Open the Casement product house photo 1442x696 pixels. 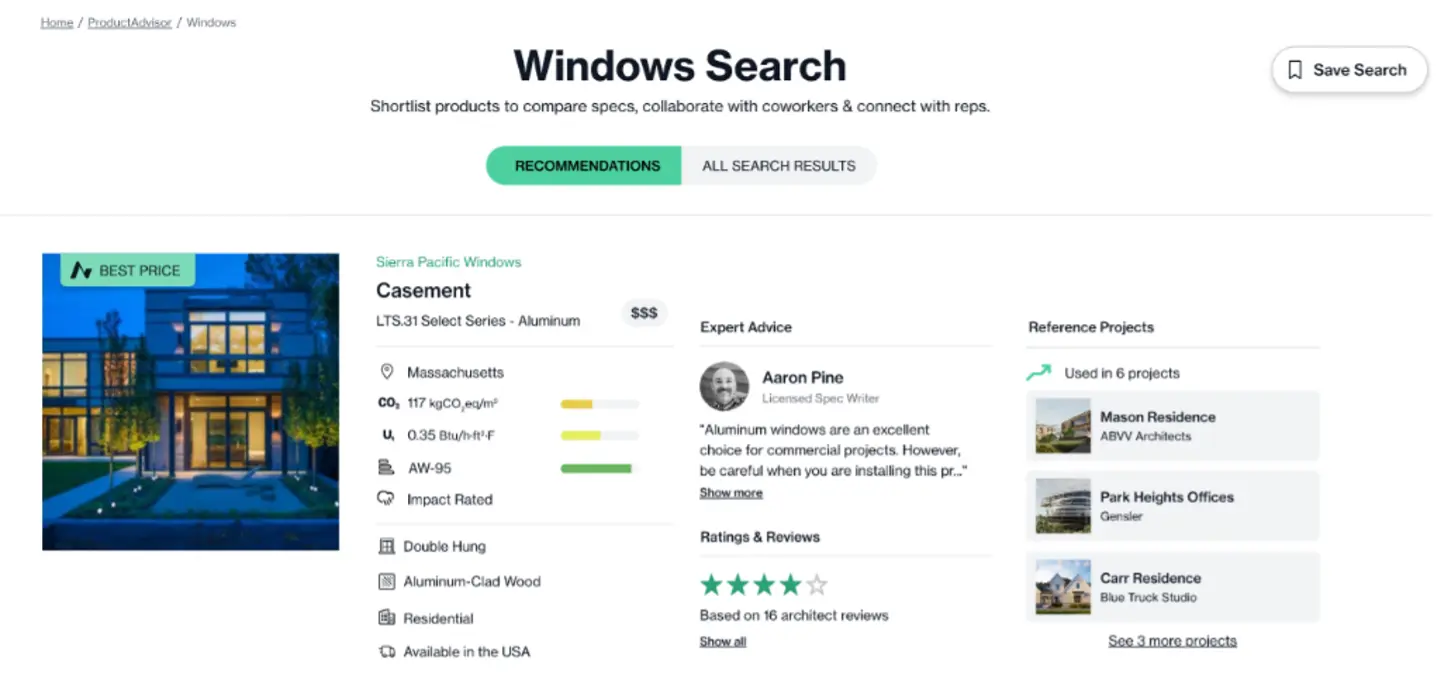point(190,401)
